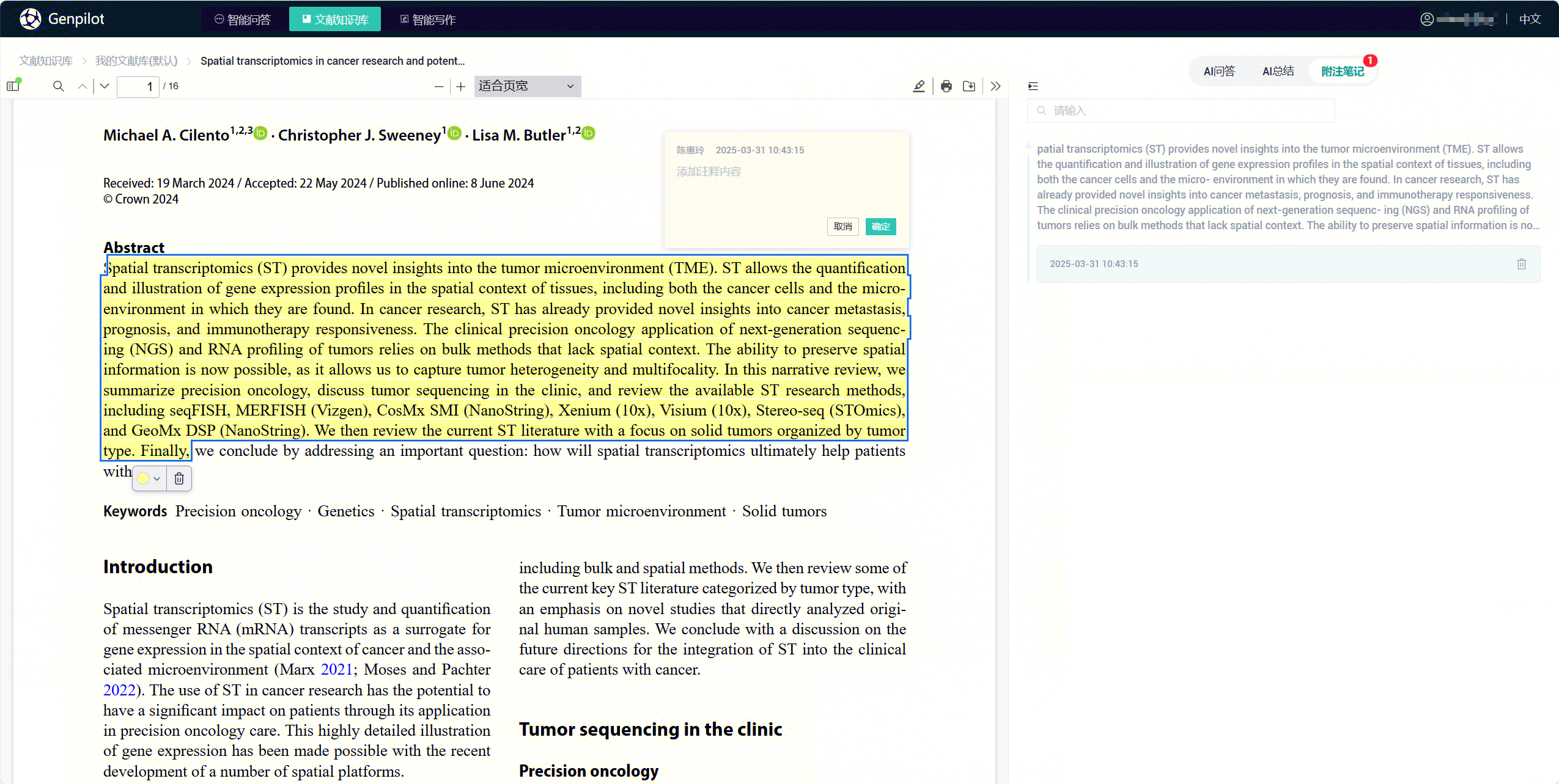Click the Abstract heading
Viewport: 1559px width, 784px height.
coord(134,247)
